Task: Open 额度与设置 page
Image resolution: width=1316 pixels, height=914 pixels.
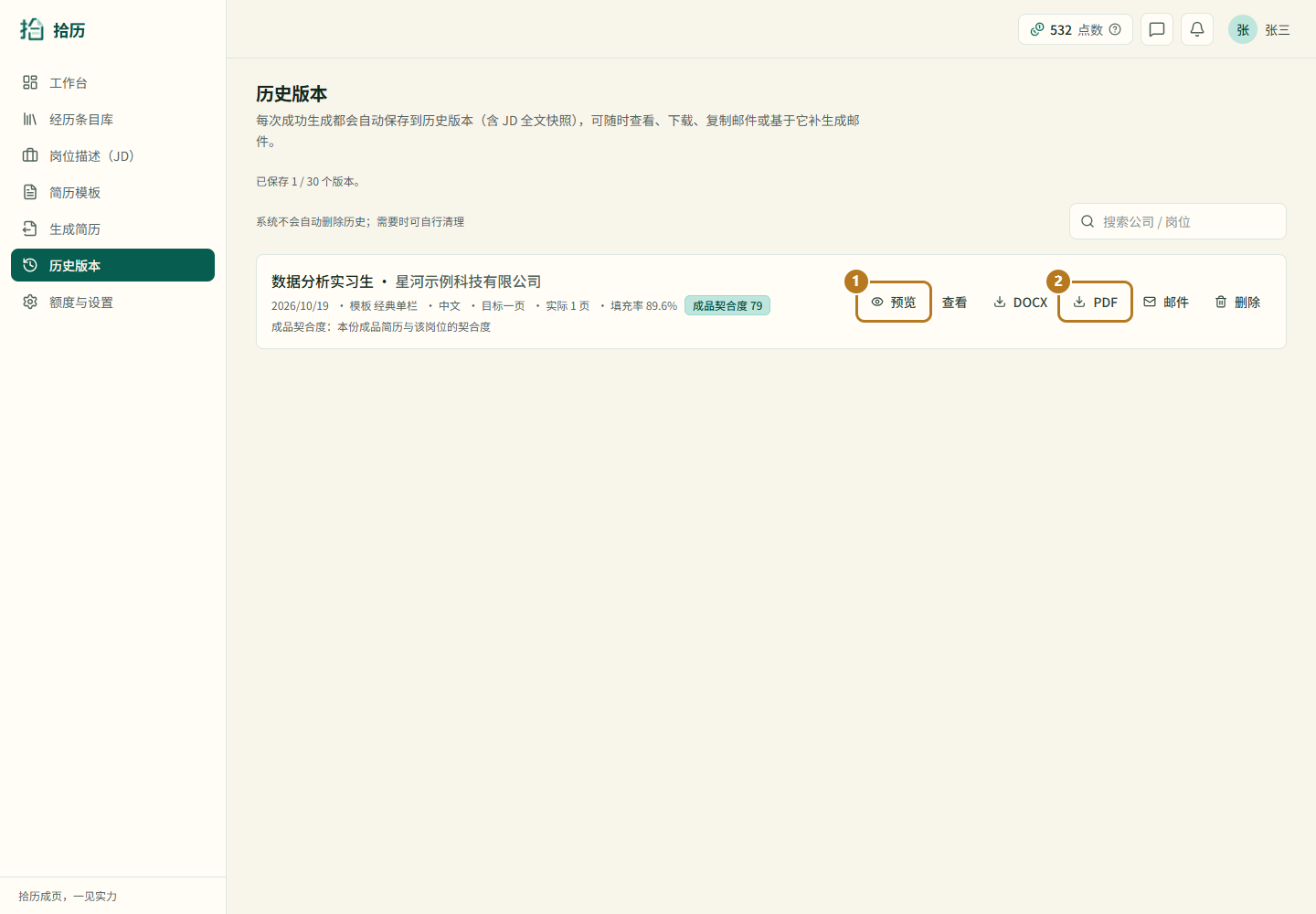Action: (112, 302)
